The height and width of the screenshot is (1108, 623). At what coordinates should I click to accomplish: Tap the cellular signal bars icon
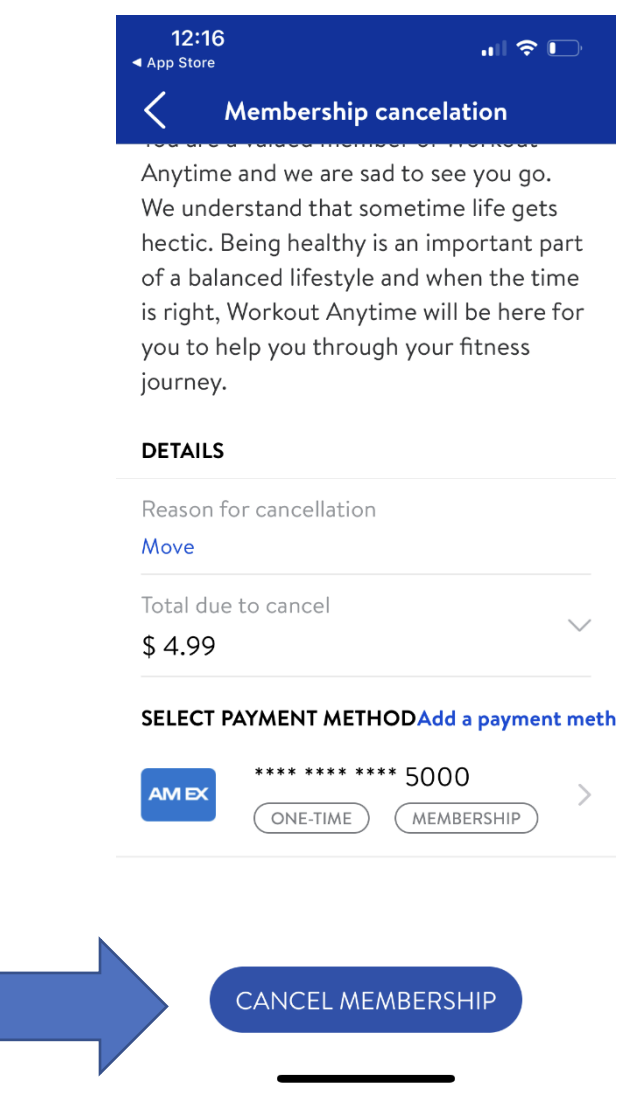pos(494,48)
